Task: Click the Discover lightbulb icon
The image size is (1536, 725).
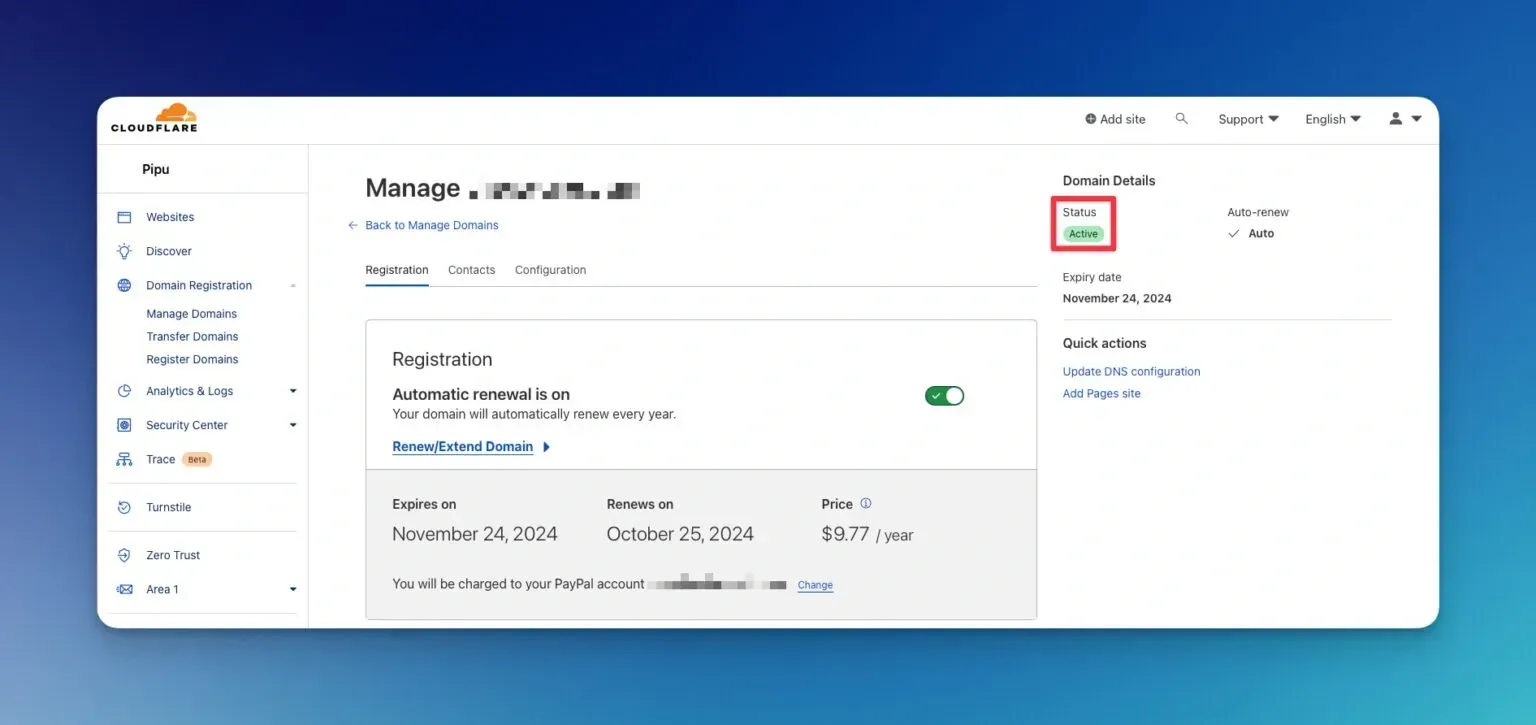Action: (124, 251)
